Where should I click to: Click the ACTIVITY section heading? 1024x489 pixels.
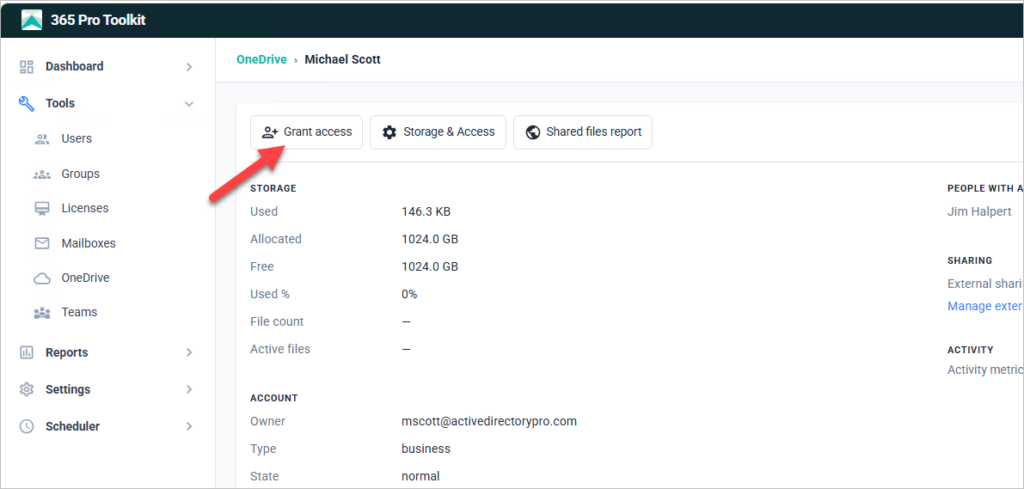coord(970,349)
